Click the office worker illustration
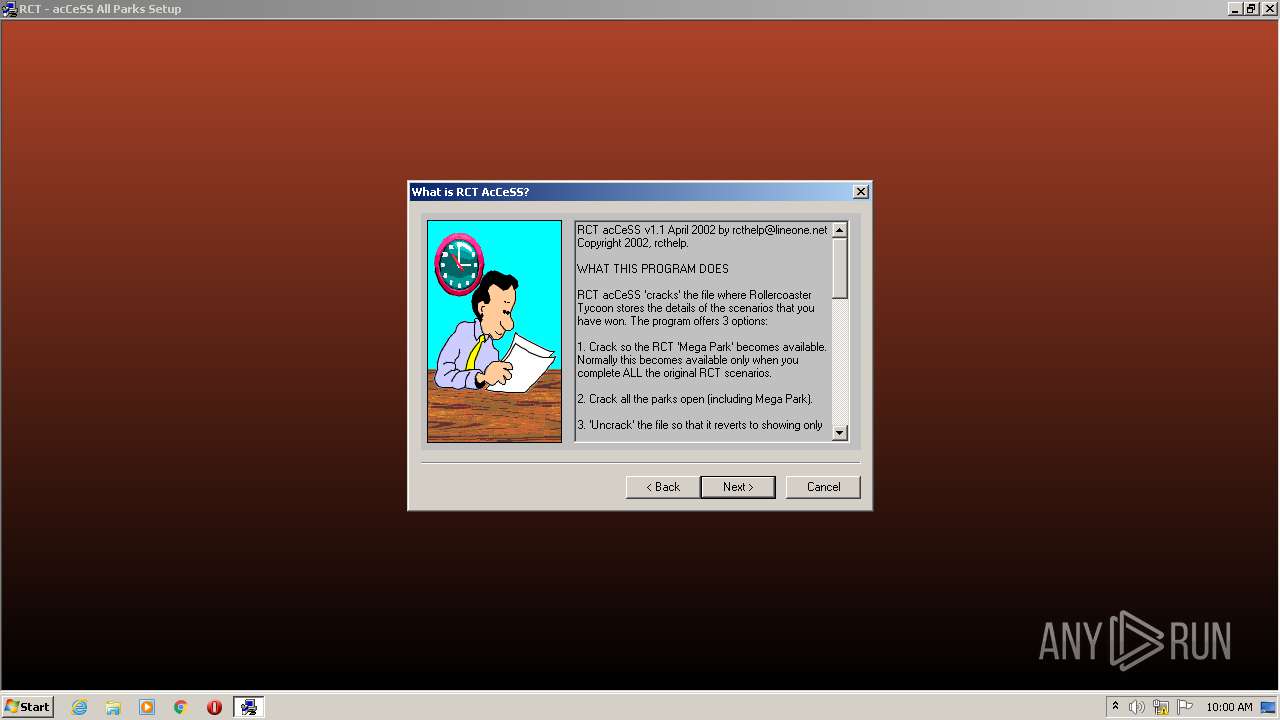The width and height of the screenshot is (1280, 720). point(494,331)
